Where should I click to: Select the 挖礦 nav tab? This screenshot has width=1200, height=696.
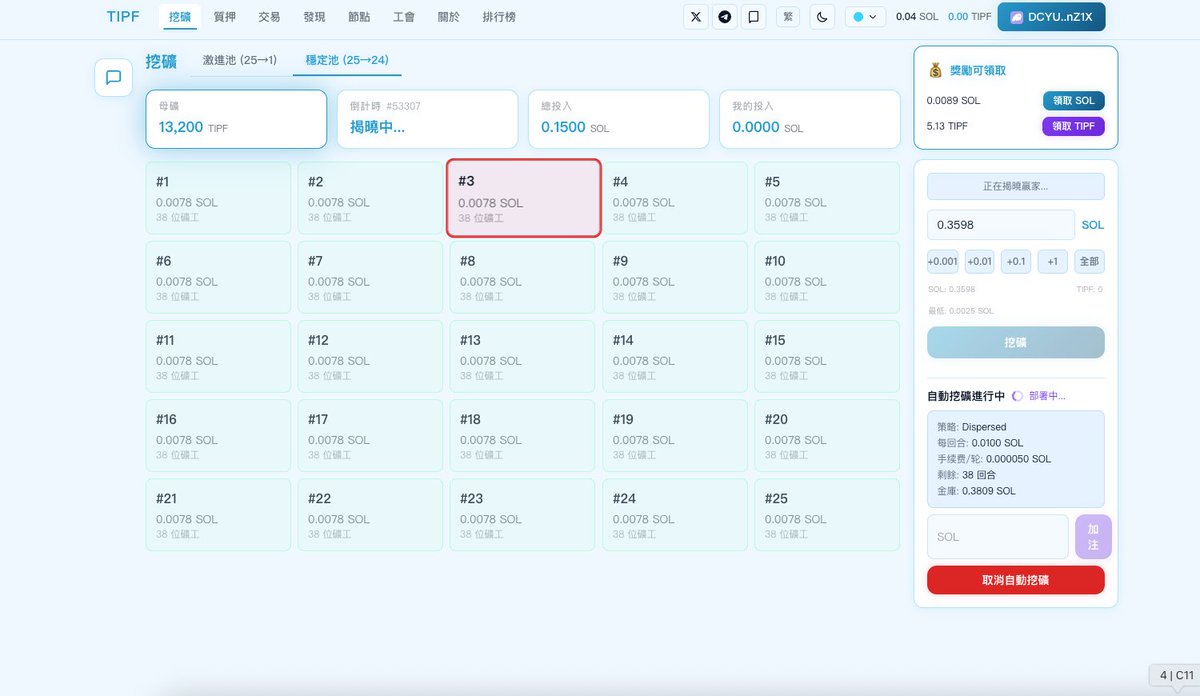coord(180,17)
